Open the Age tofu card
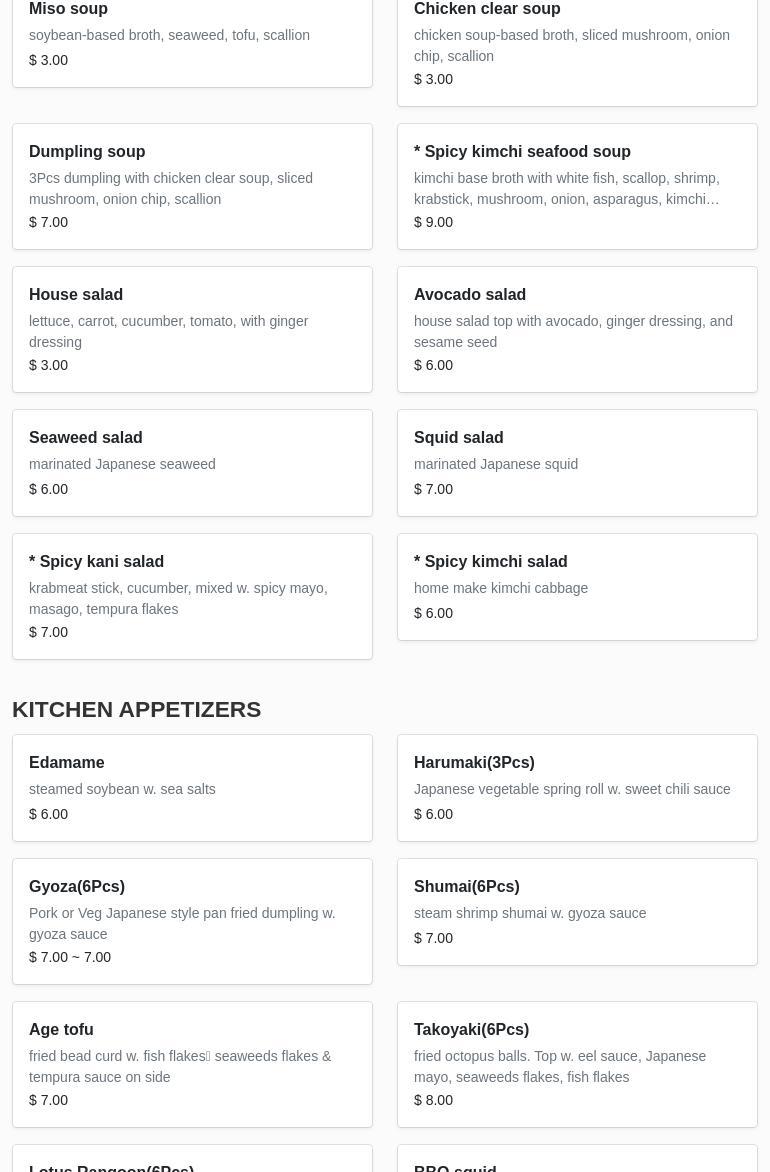Viewport: 770px width, 1172px height. pyautogui.click(x=192, y=1064)
